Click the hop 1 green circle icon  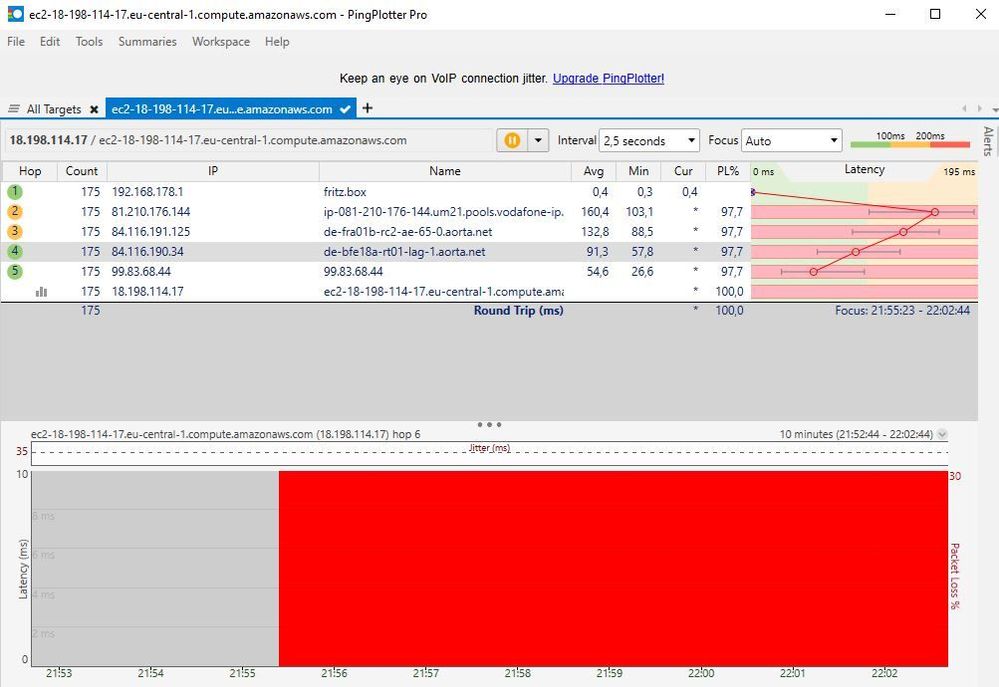click(x=15, y=191)
